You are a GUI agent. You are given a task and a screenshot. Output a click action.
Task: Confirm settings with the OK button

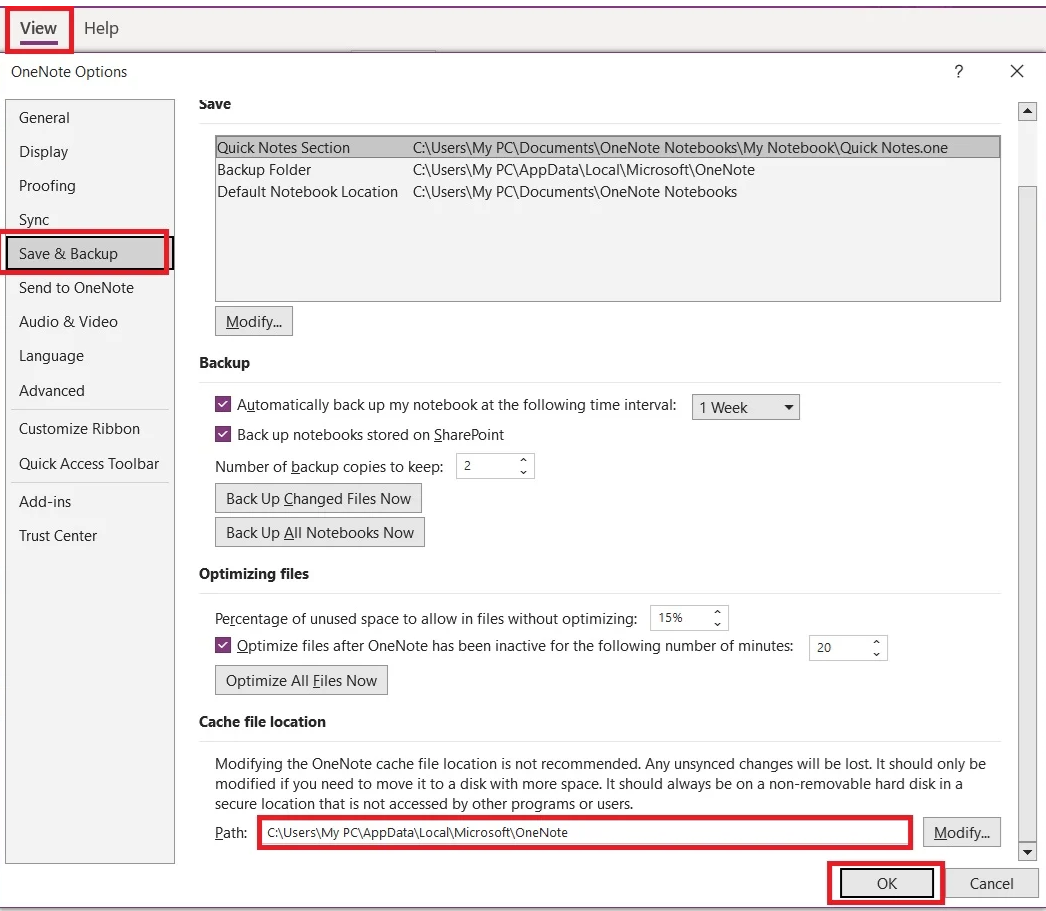click(884, 883)
